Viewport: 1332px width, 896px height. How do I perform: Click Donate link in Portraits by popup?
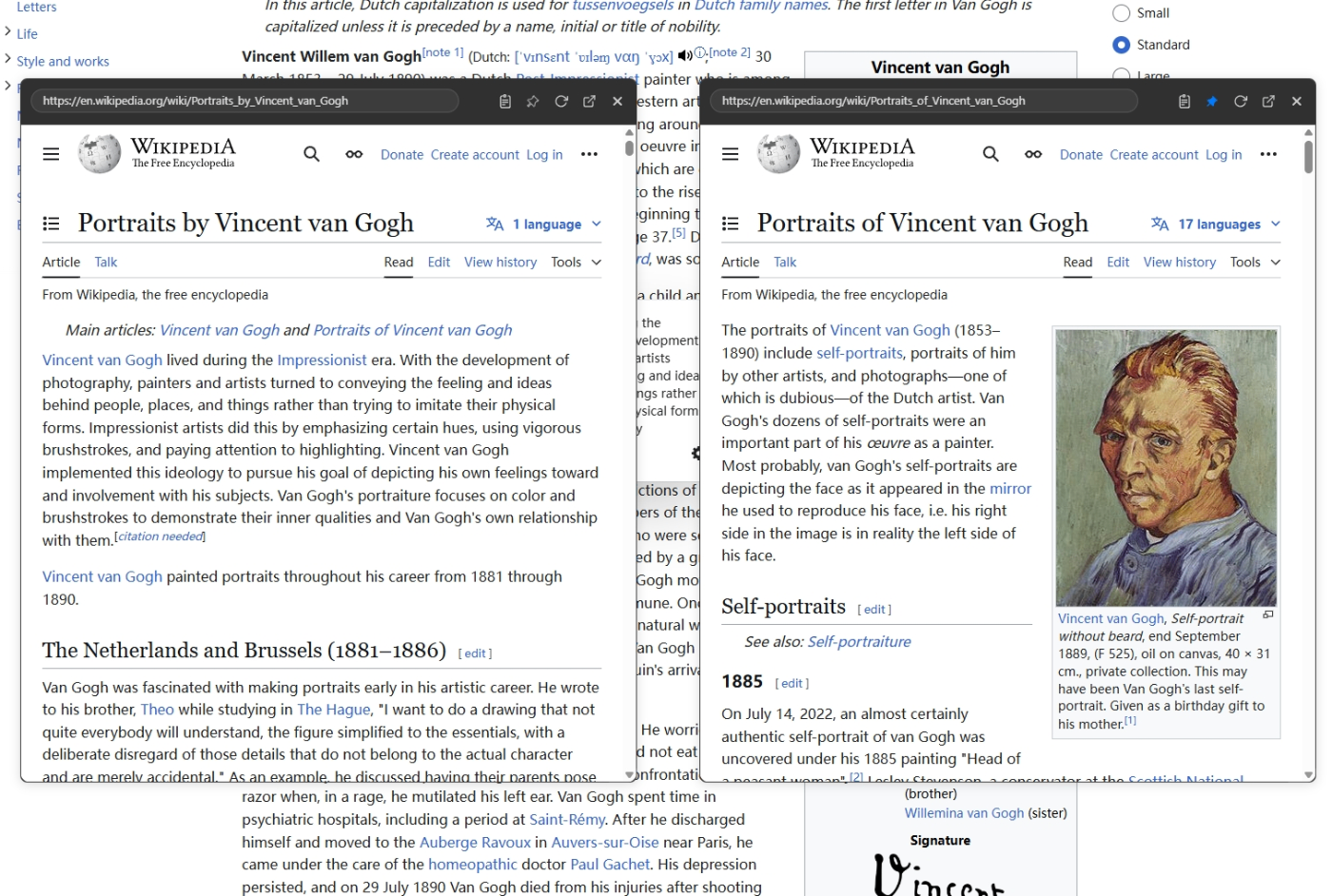[x=402, y=155]
